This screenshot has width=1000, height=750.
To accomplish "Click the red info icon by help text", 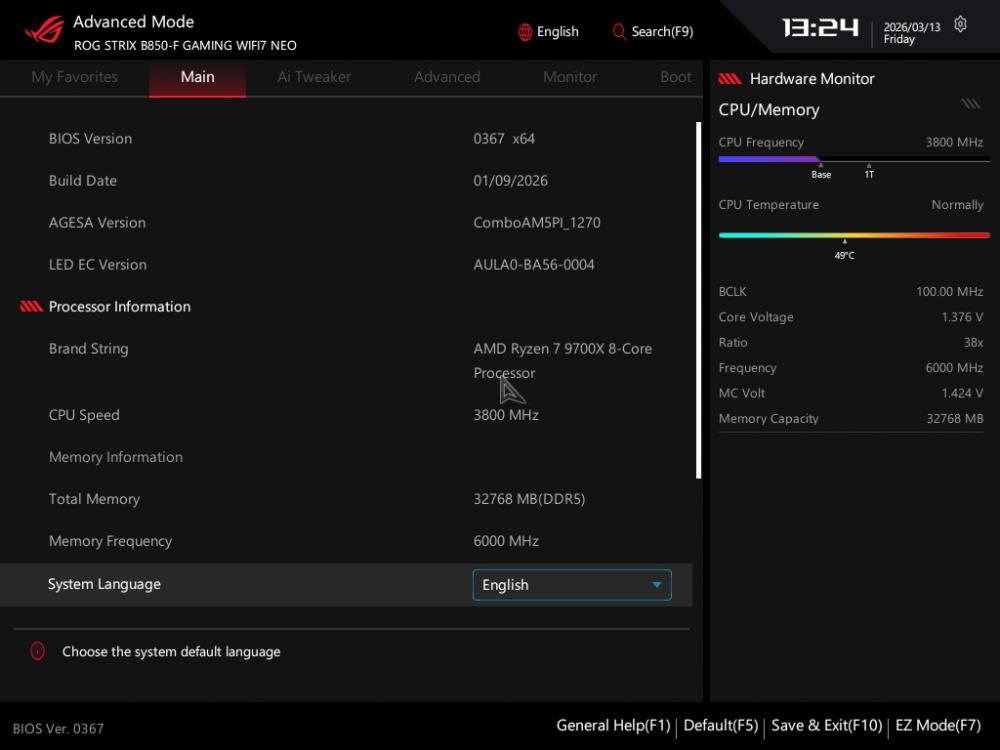I will [38, 651].
